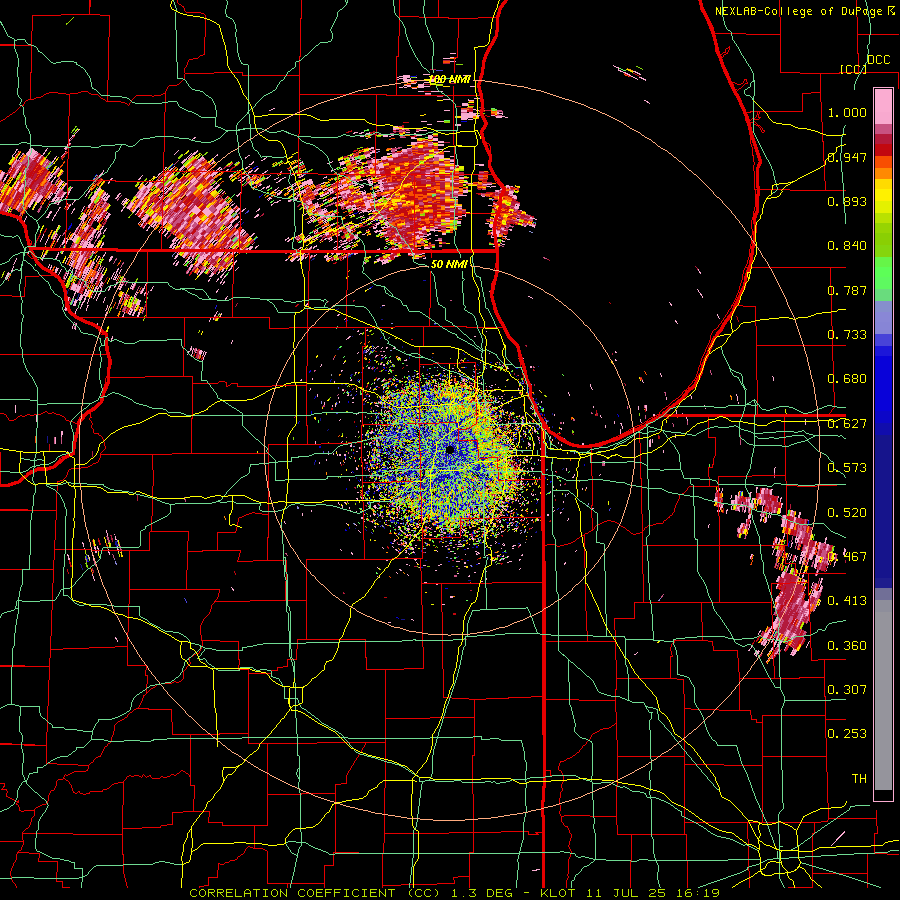This screenshot has width=900, height=900.
Task: Select the 0.627 scale value
Action: pyautogui.click(x=847, y=424)
